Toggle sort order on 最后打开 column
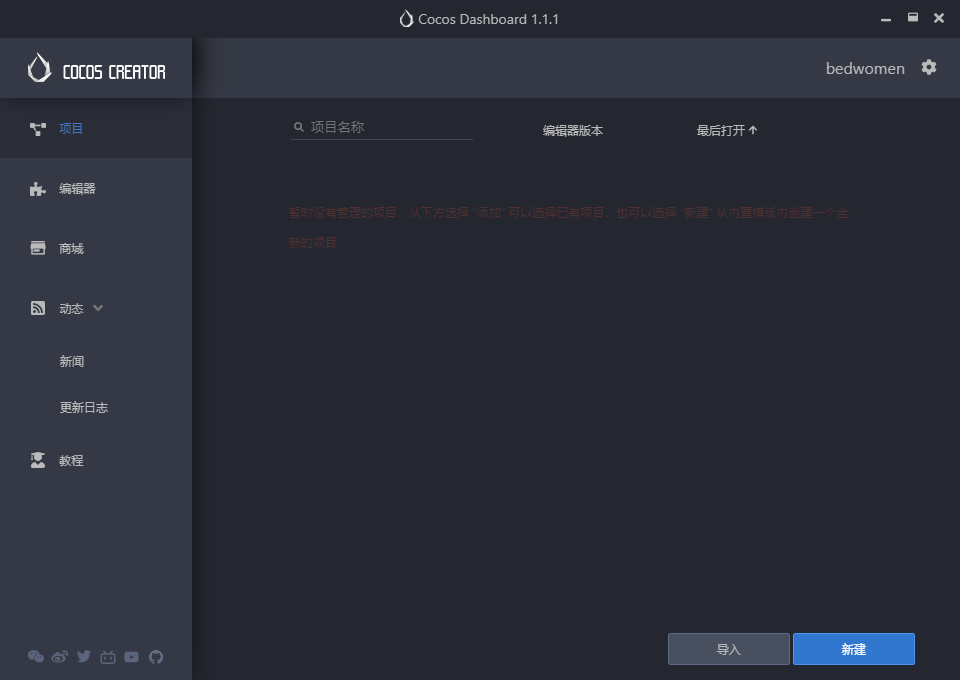The height and width of the screenshot is (680, 960). click(x=727, y=130)
